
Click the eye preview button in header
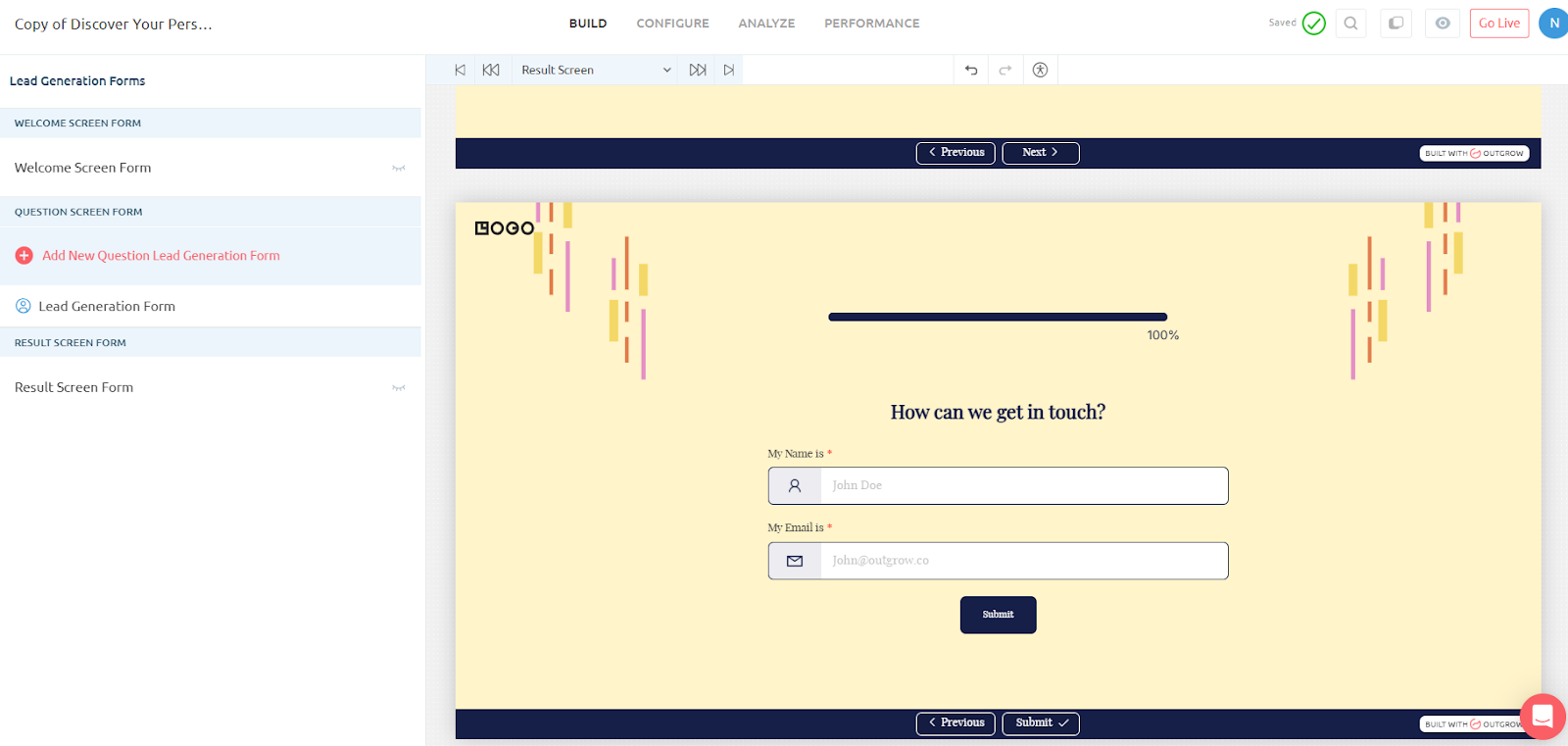click(x=1443, y=24)
